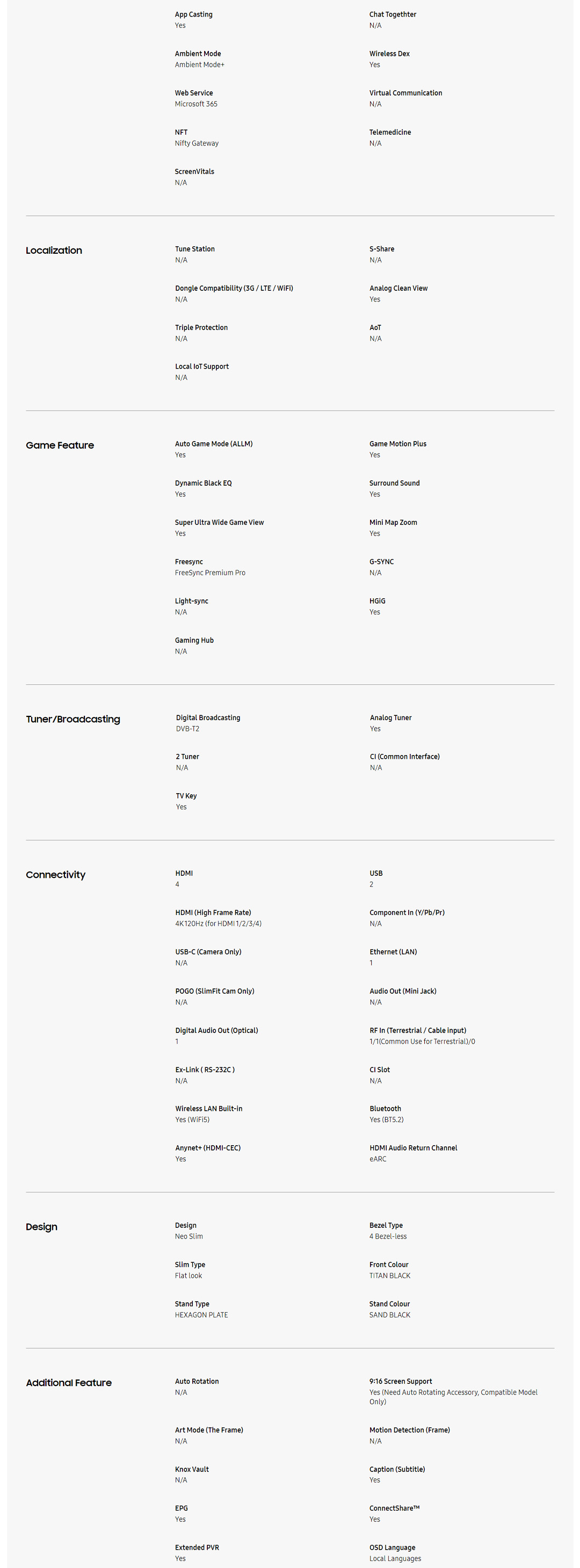Select the TITAN BLACK front colour value
Screen dimensions: 580x1568
[389, 1275]
